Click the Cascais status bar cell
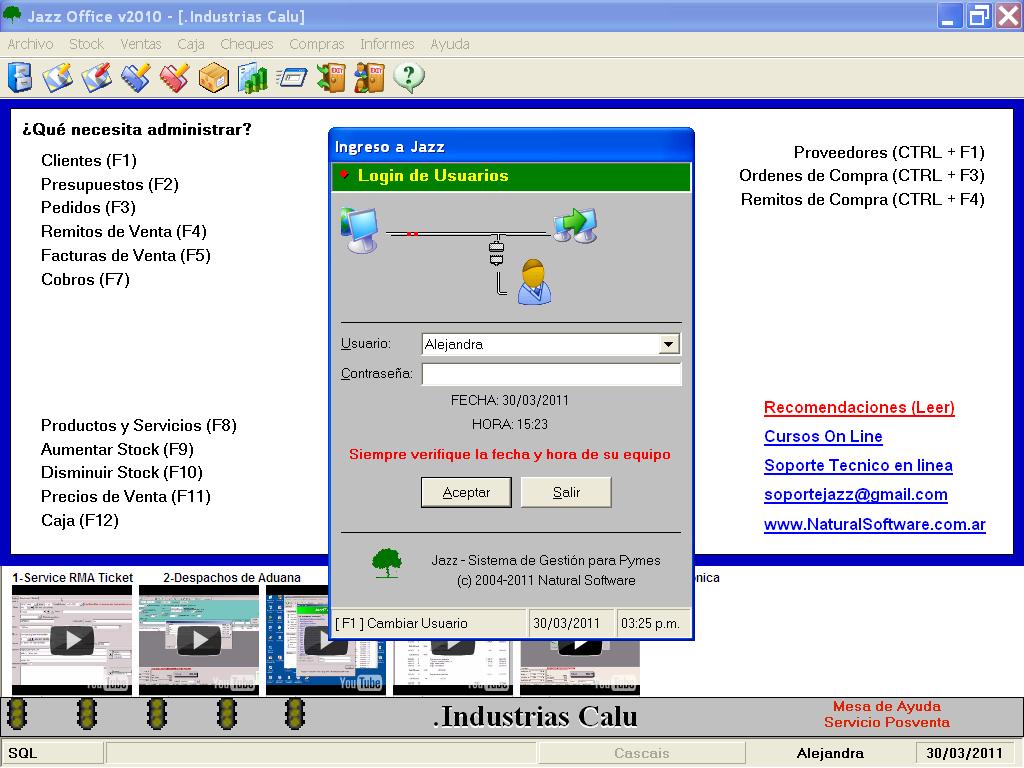This screenshot has width=1024, height=768. tap(641, 753)
